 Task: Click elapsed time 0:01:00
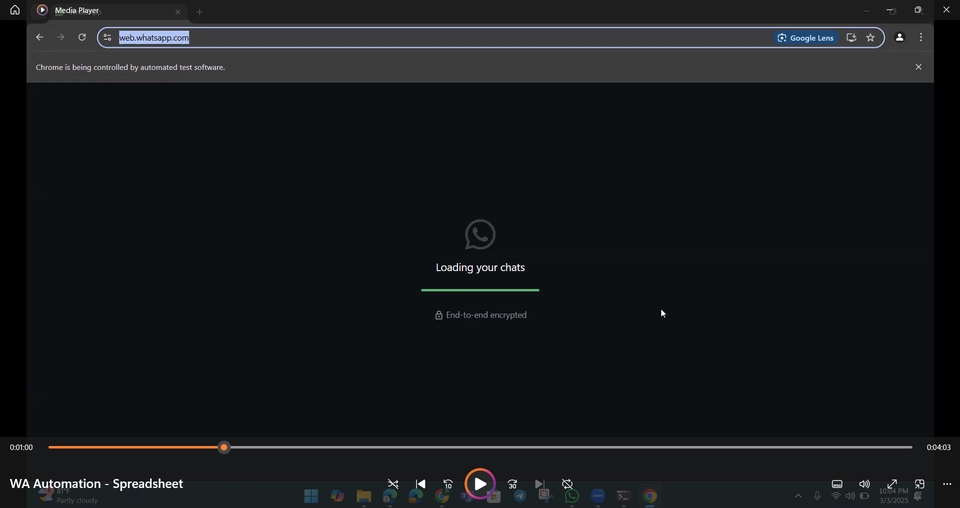point(21,447)
